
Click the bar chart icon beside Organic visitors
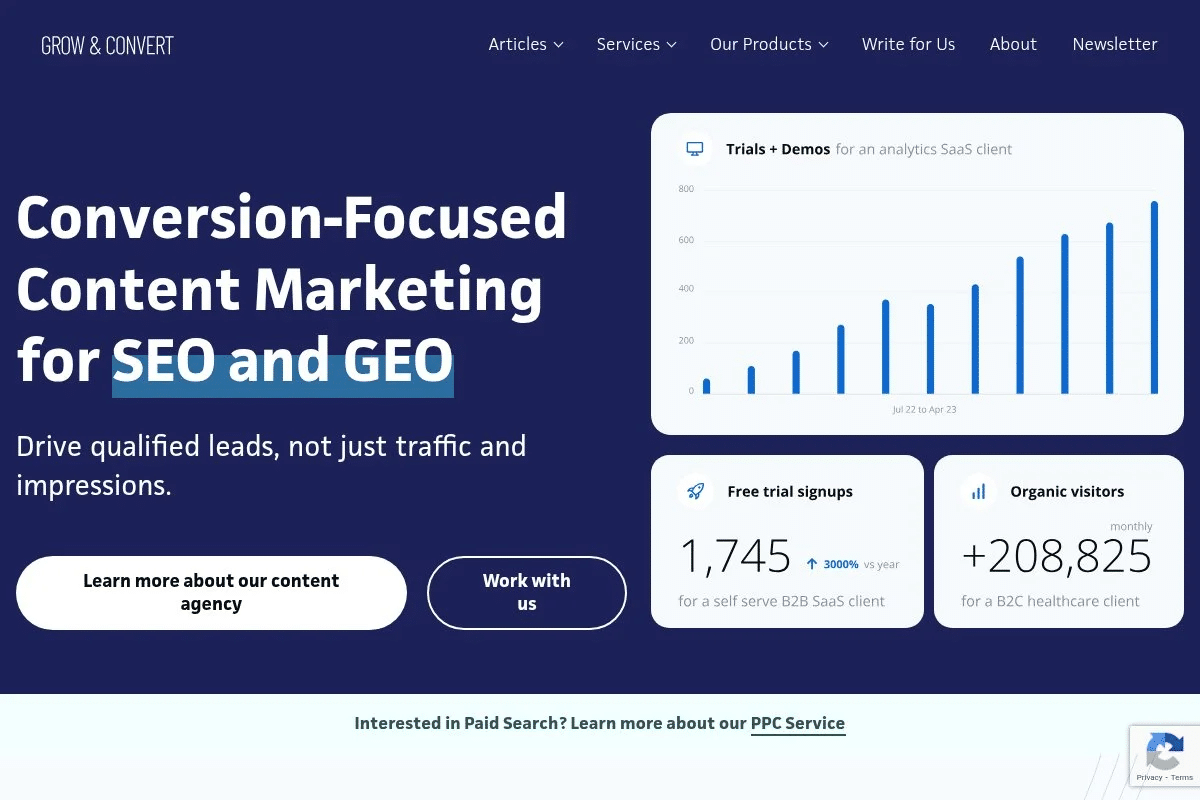[978, 491]
